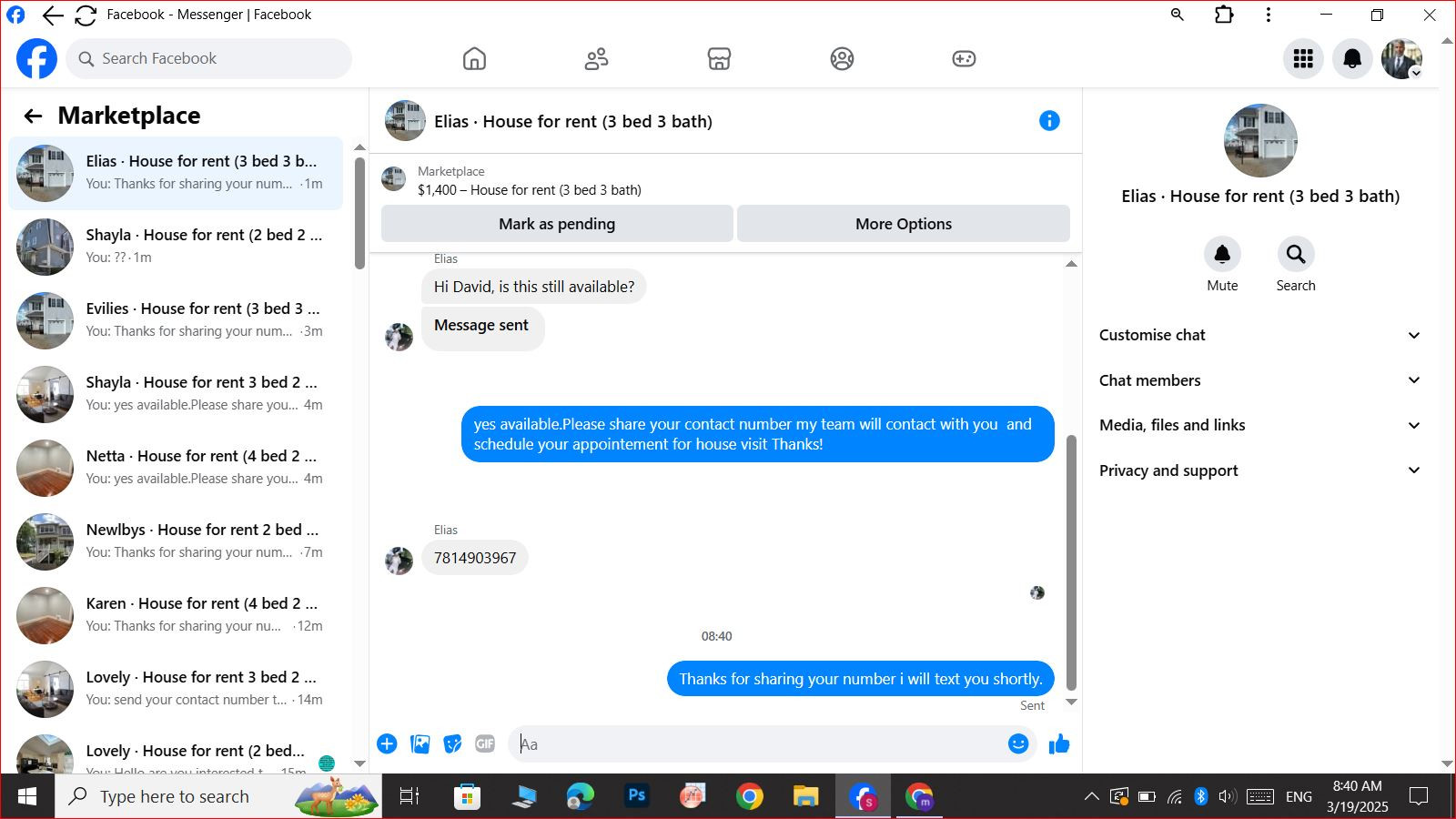Click the phone number message 7814903967
Viewport: 1456px width, 819px height.
pos(475,558)
